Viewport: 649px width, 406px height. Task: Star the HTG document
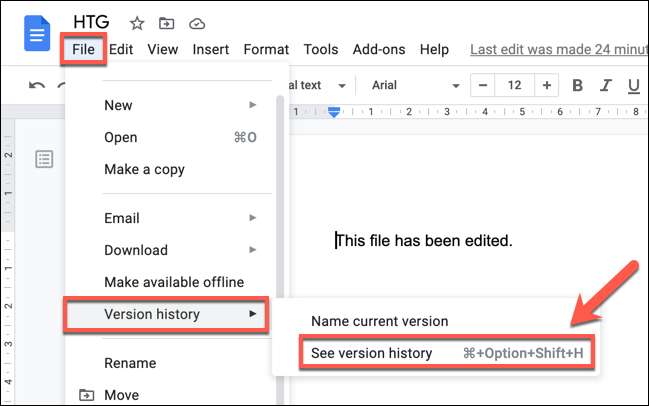click(x=137, y=22)
